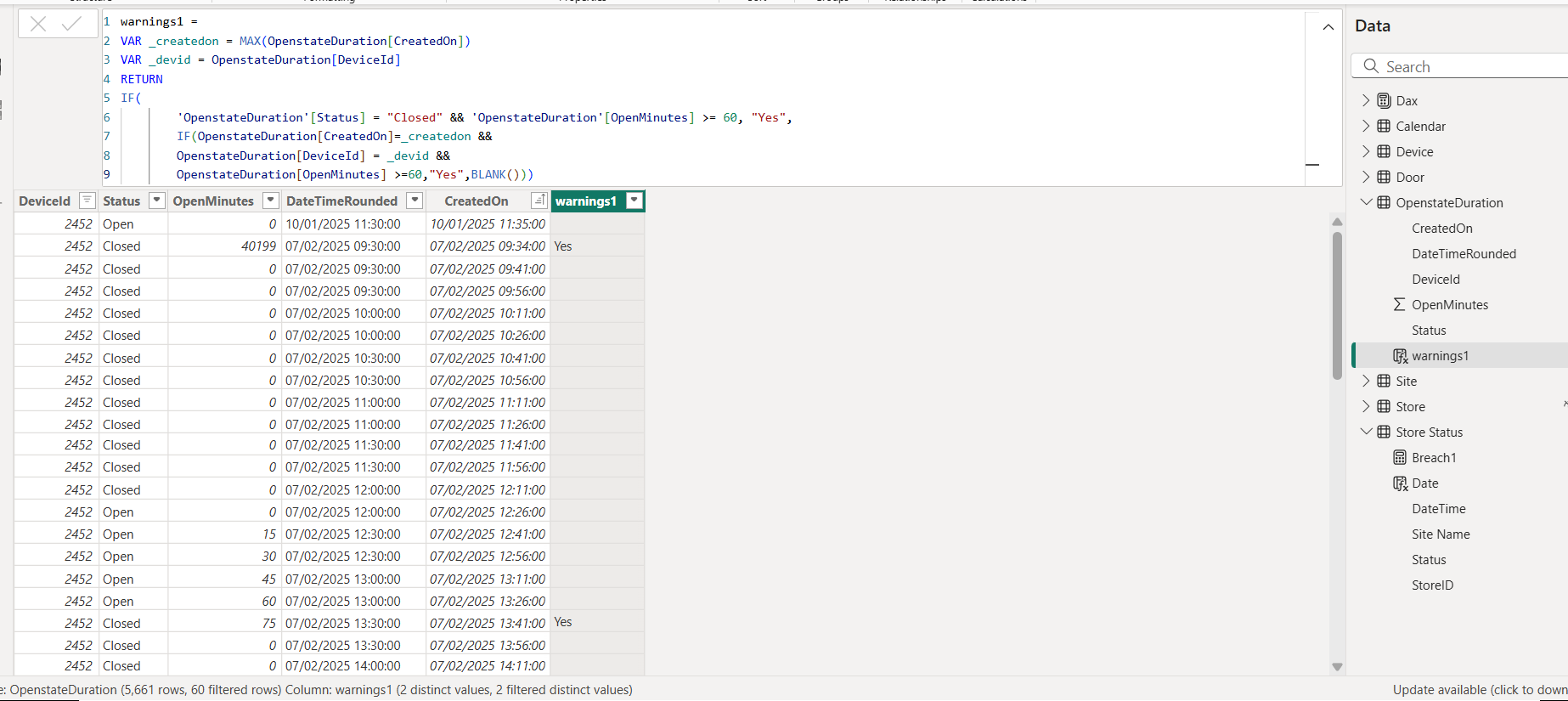The width and height of the screenshot is (1568, 701).
Task: Open the warnings1 column header dropdown
Action: coord(634,201)
